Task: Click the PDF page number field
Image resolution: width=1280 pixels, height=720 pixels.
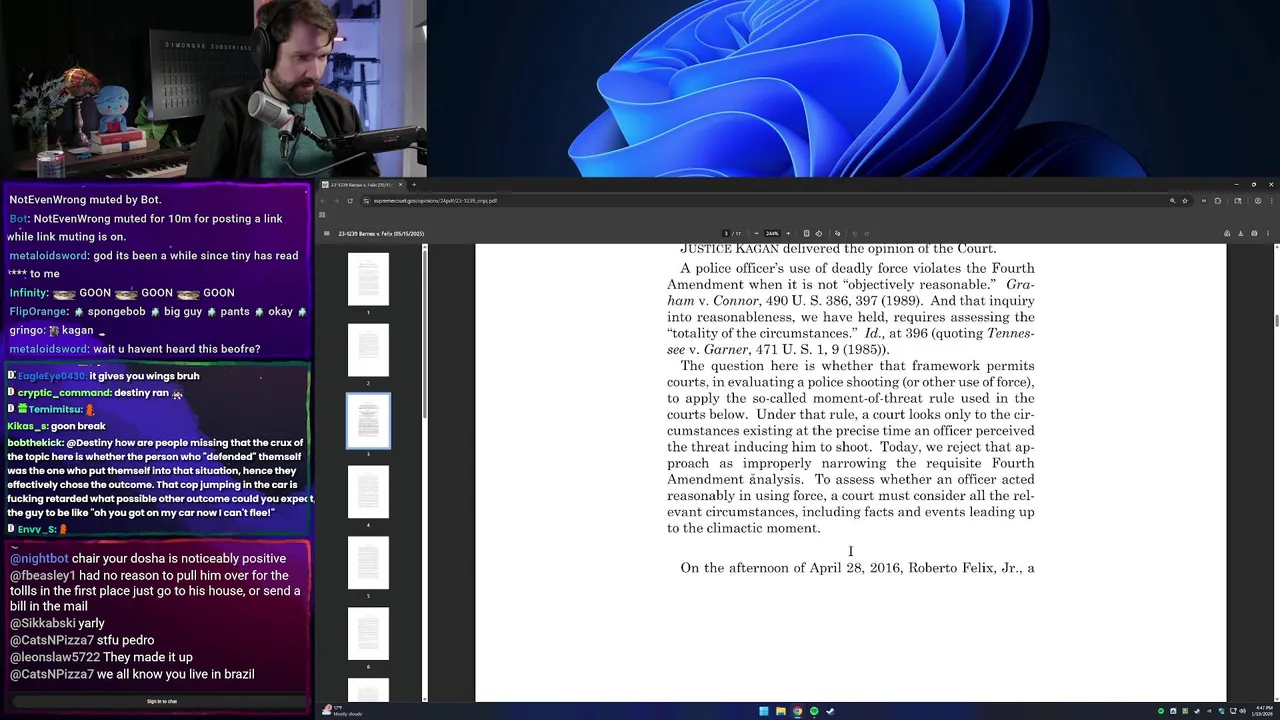Action: click(x=726, y=234)
